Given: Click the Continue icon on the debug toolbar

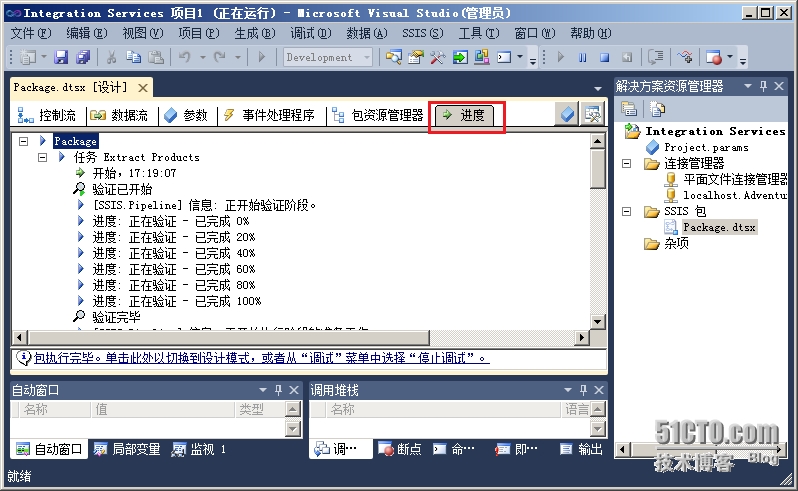Looking at the screenshot, I should 560,57.
